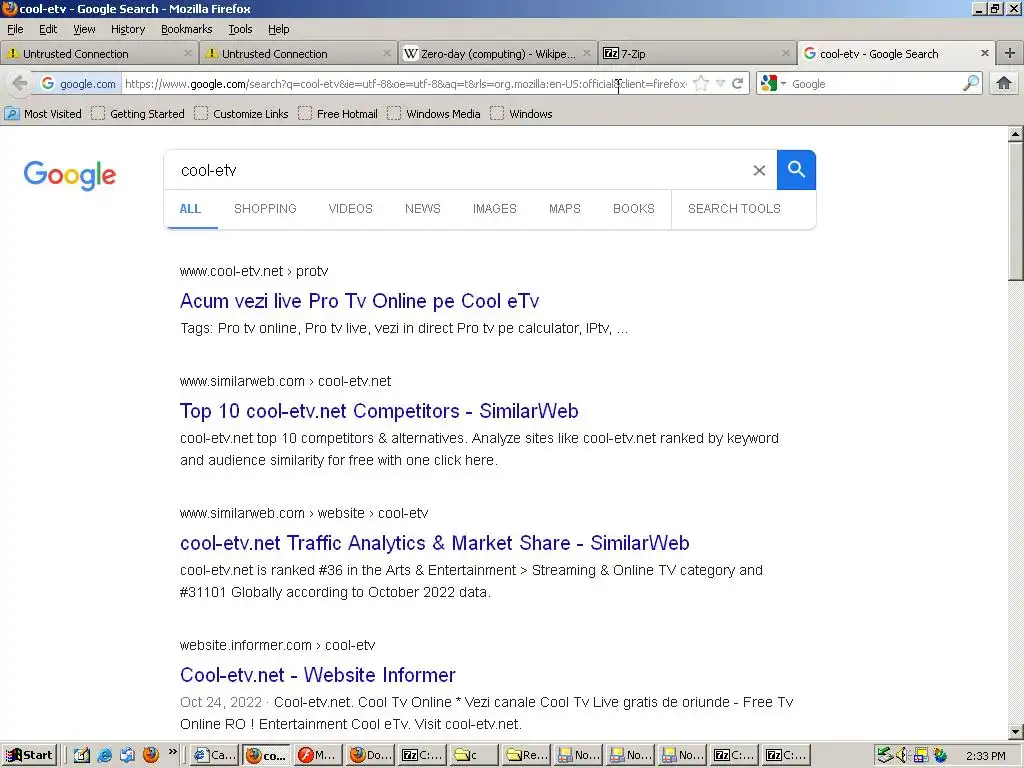Click the scrollbar down arrow
The height and width of the screenshot is (768, 1024).
coord(1015,731)
